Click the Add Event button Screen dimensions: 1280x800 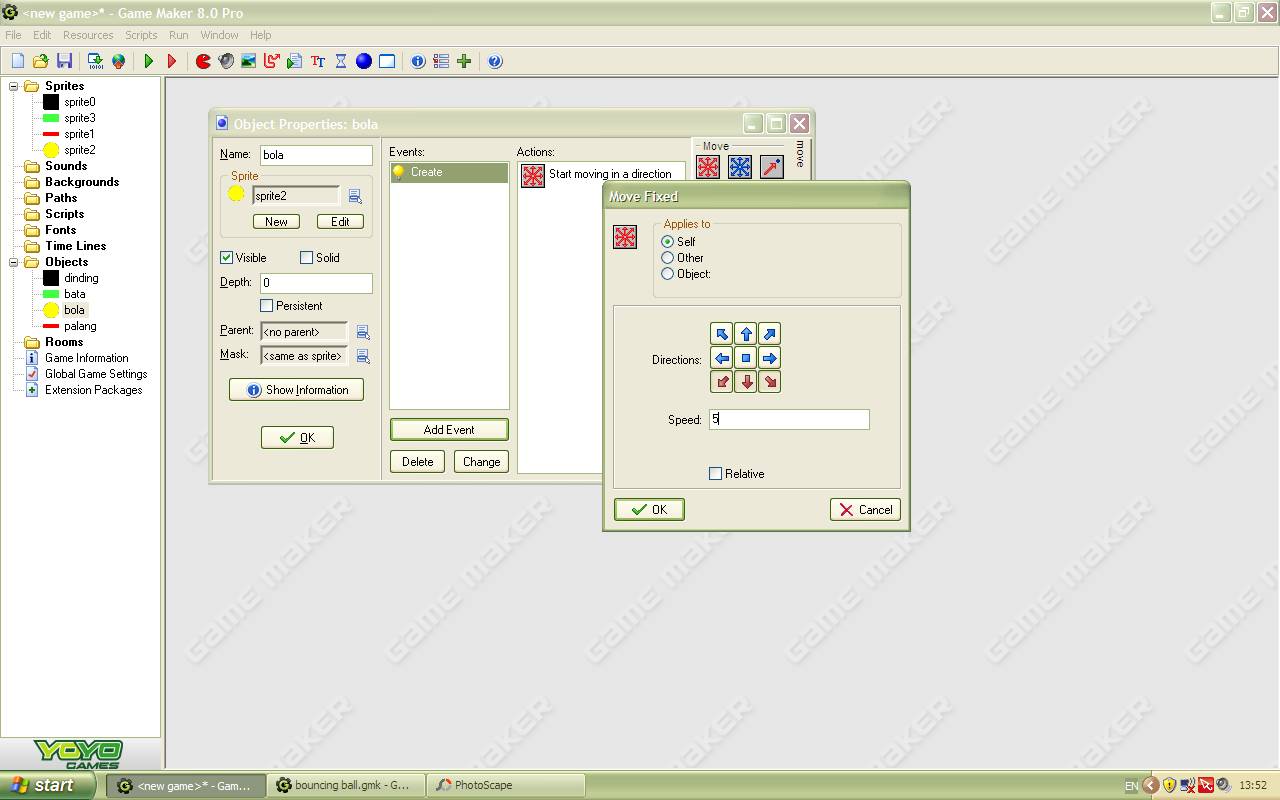449,429
